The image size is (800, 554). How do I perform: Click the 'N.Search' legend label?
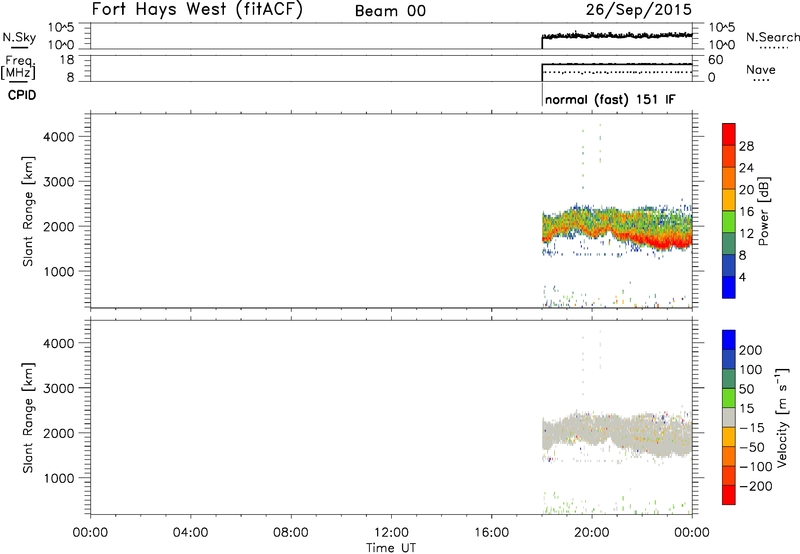tap(773, 37)
